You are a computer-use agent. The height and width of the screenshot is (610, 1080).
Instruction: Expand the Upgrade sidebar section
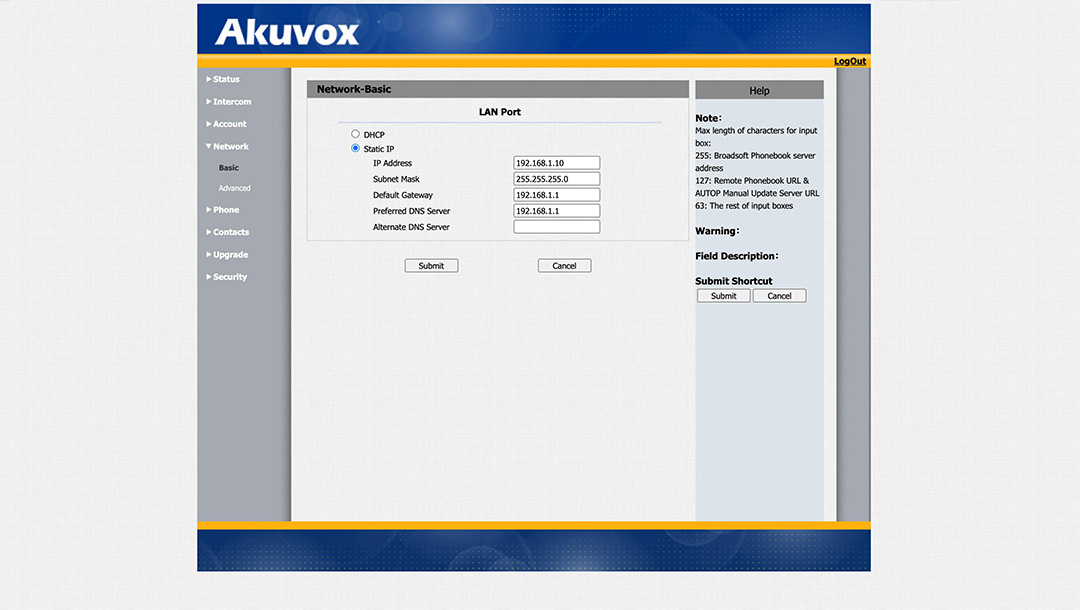[230, 255]
